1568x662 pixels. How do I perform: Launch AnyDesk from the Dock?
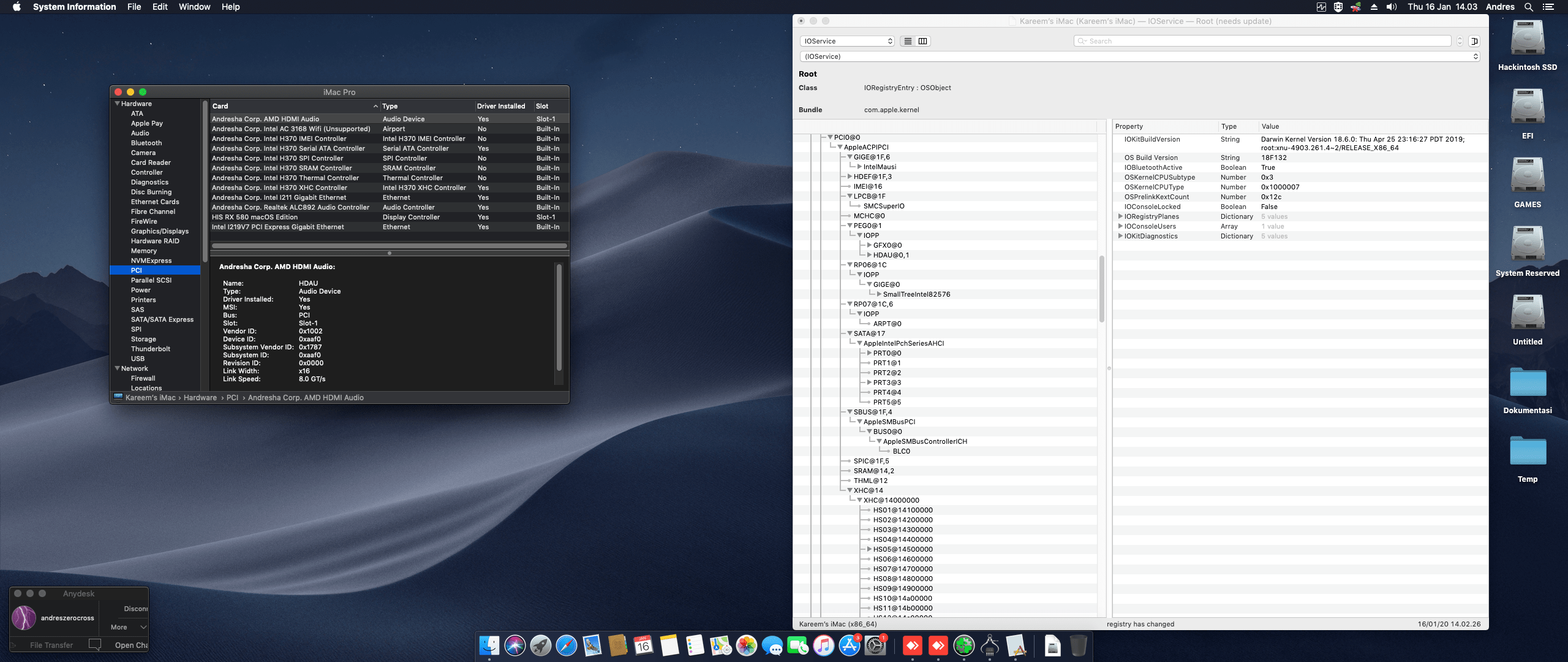[x=913, y=645]
